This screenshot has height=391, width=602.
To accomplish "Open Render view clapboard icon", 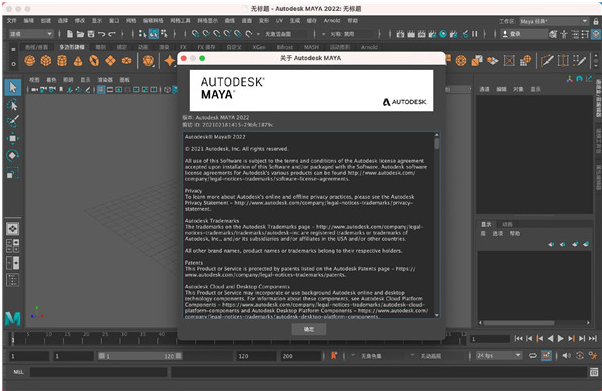I will pos(400,34).
